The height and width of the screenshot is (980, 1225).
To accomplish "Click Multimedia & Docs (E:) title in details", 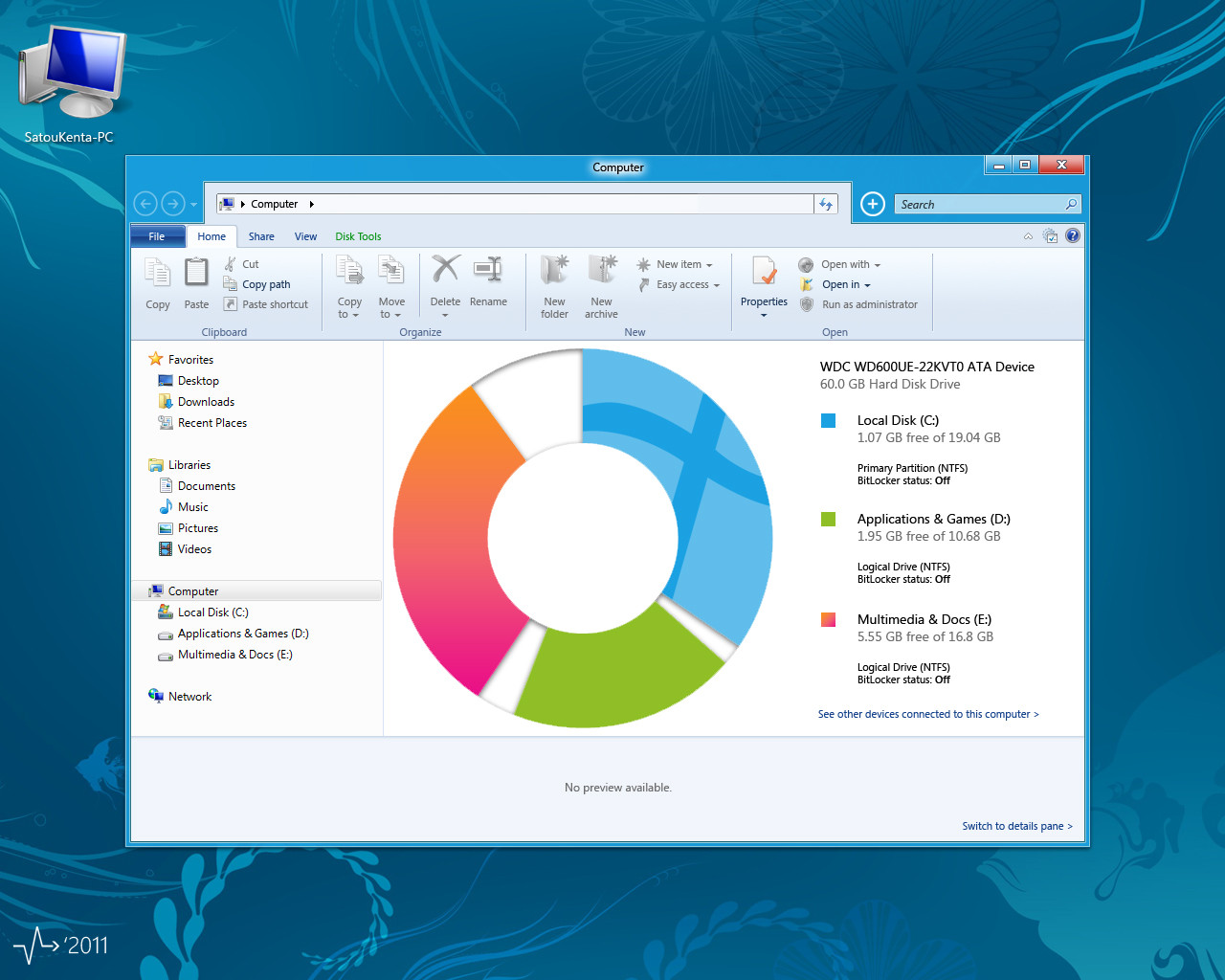I will click(x=924, y=619).
